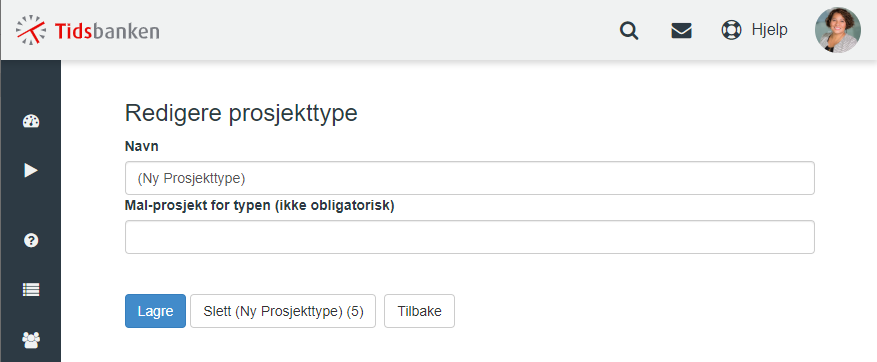Click the Redigere prosjekttype heading
This screenshot has width=877, height=362.
(x=241, y=113)
